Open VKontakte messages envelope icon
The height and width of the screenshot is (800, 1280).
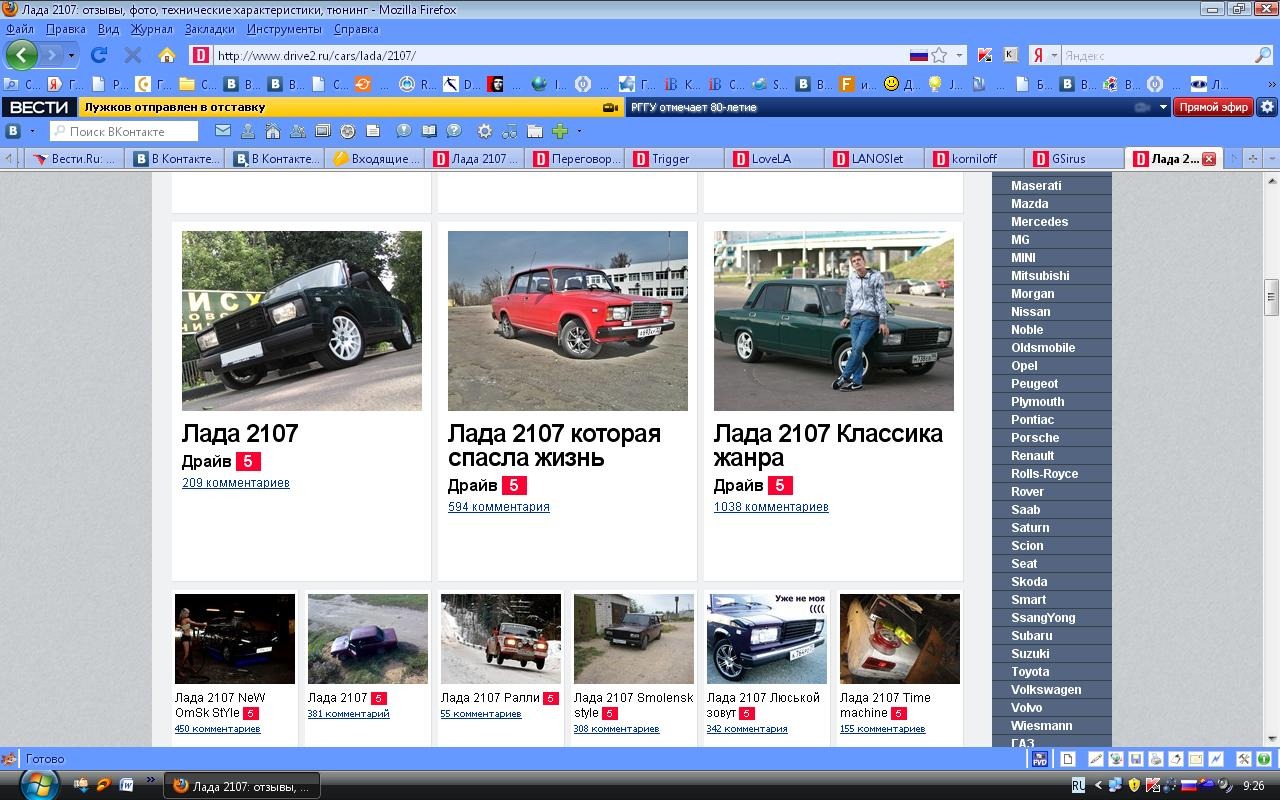point(223,131)
